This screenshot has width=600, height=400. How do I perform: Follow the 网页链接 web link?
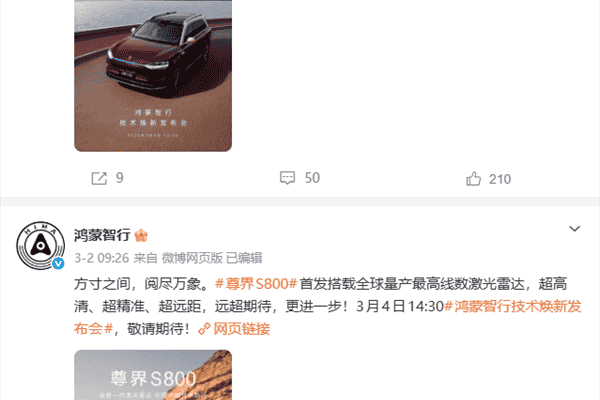point(241,329)
